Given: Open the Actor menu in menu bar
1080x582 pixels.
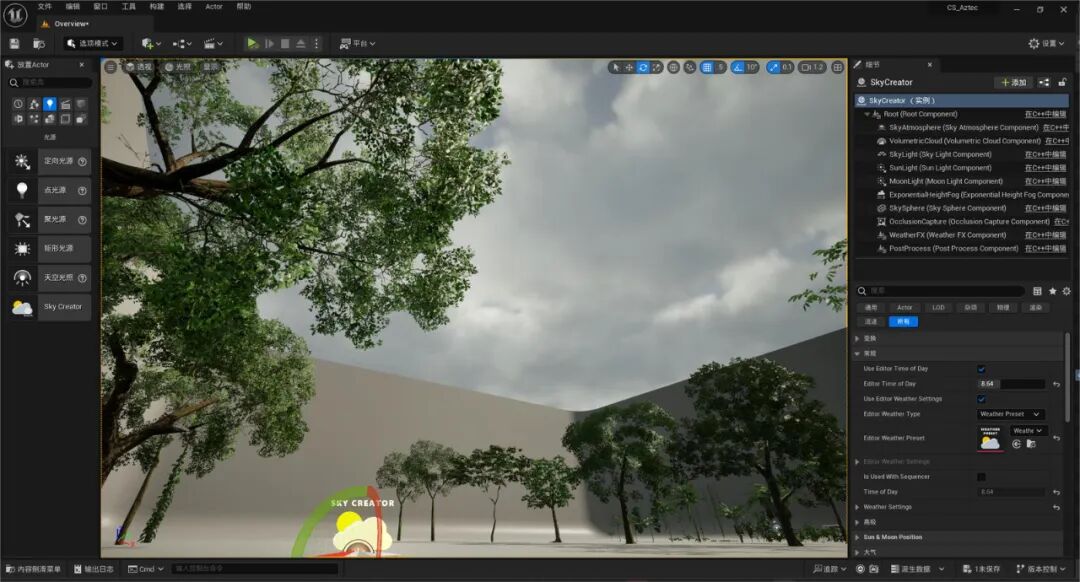Looking at the screenshot, I should (x=214, y=6).
